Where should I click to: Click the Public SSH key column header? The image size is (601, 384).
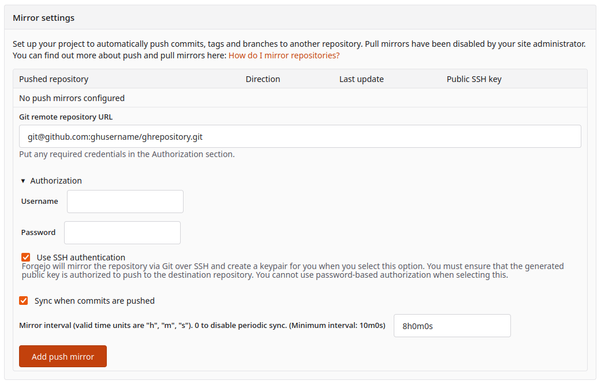474,79
